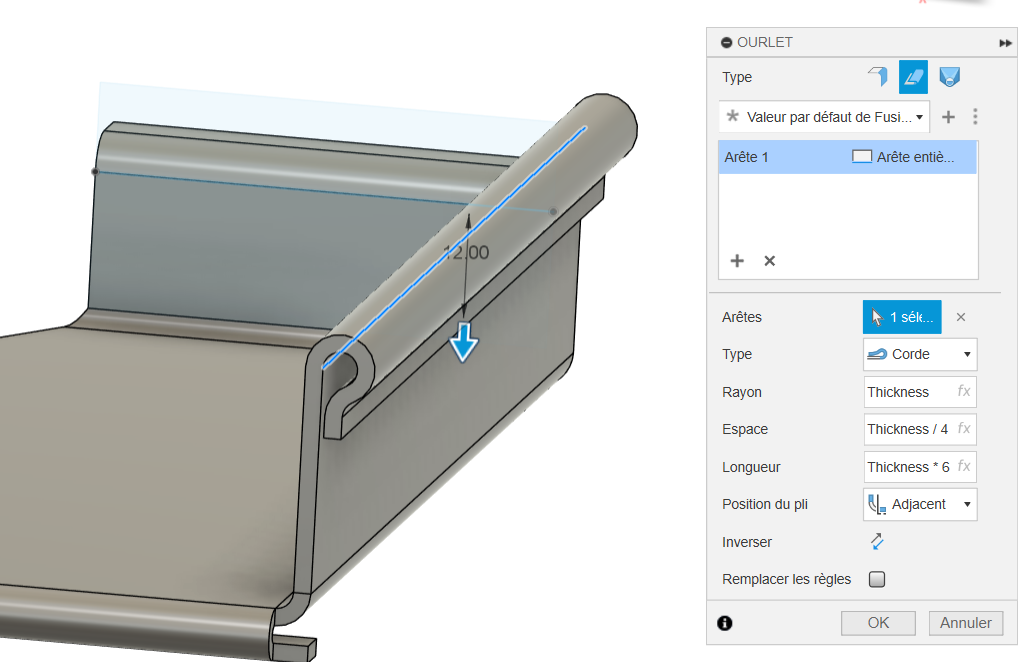The height and width of the screenshot is (662, 1018).
Task: Open the Valeur par défaut rule dropdown
Action: [823, 117]
